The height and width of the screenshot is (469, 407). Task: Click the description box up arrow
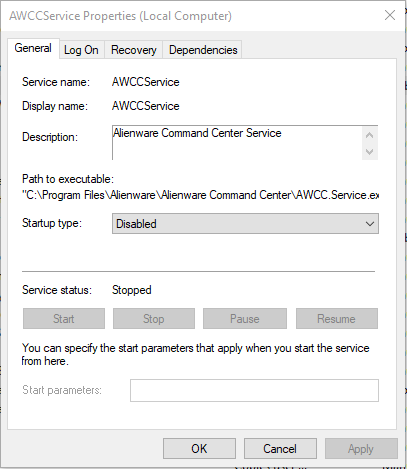pos(369,135)
